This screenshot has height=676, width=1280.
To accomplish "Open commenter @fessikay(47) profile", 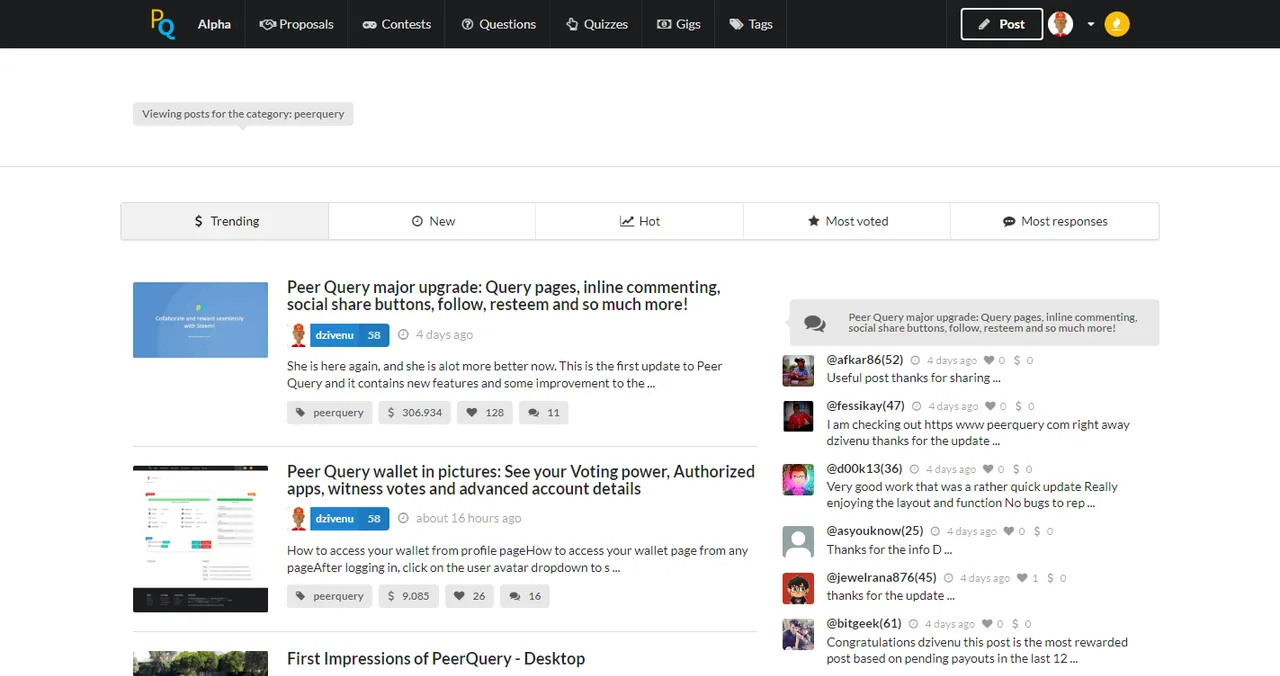I will [x=866, y=405].
